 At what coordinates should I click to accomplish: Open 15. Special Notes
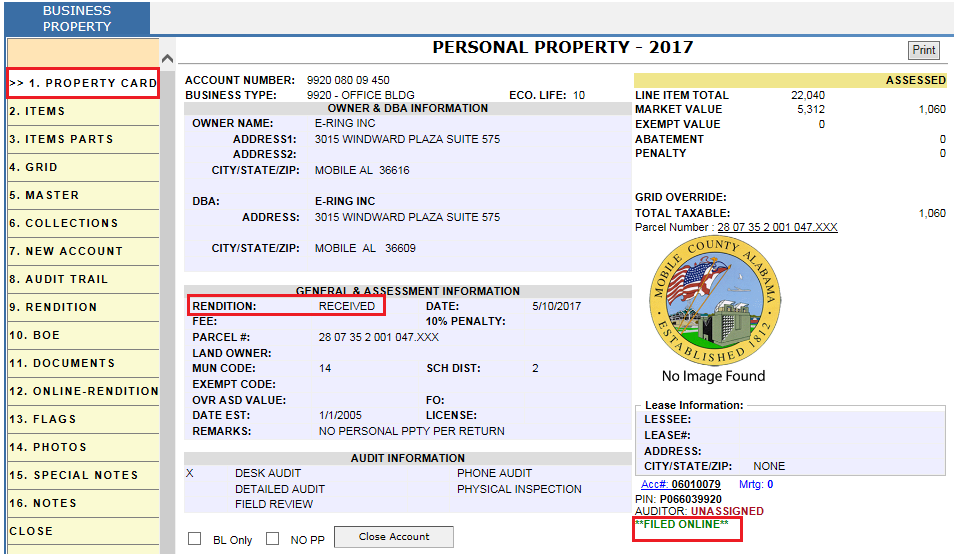[x=83, y=475]
